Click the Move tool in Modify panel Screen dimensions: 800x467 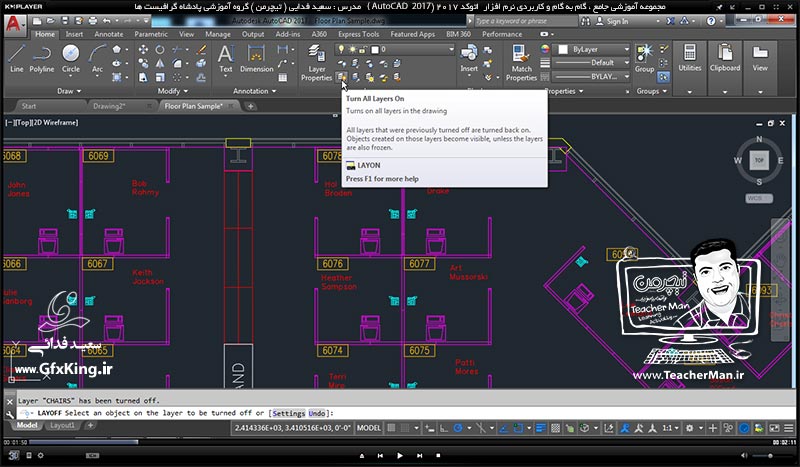(x=143, y=50)
